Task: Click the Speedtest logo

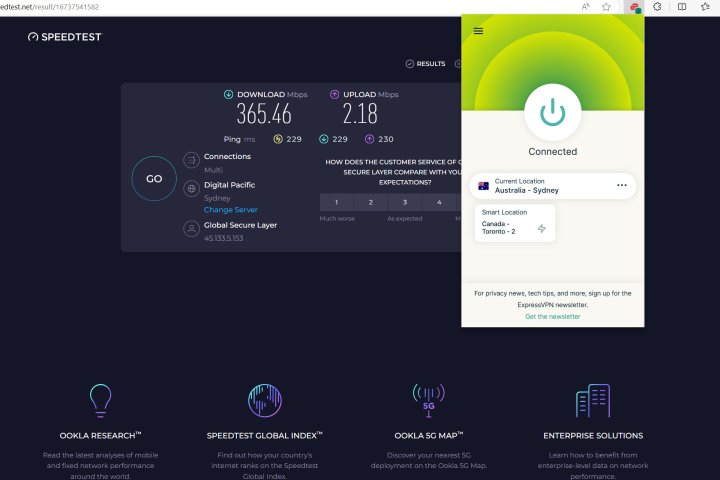Action: coord(65,37)
